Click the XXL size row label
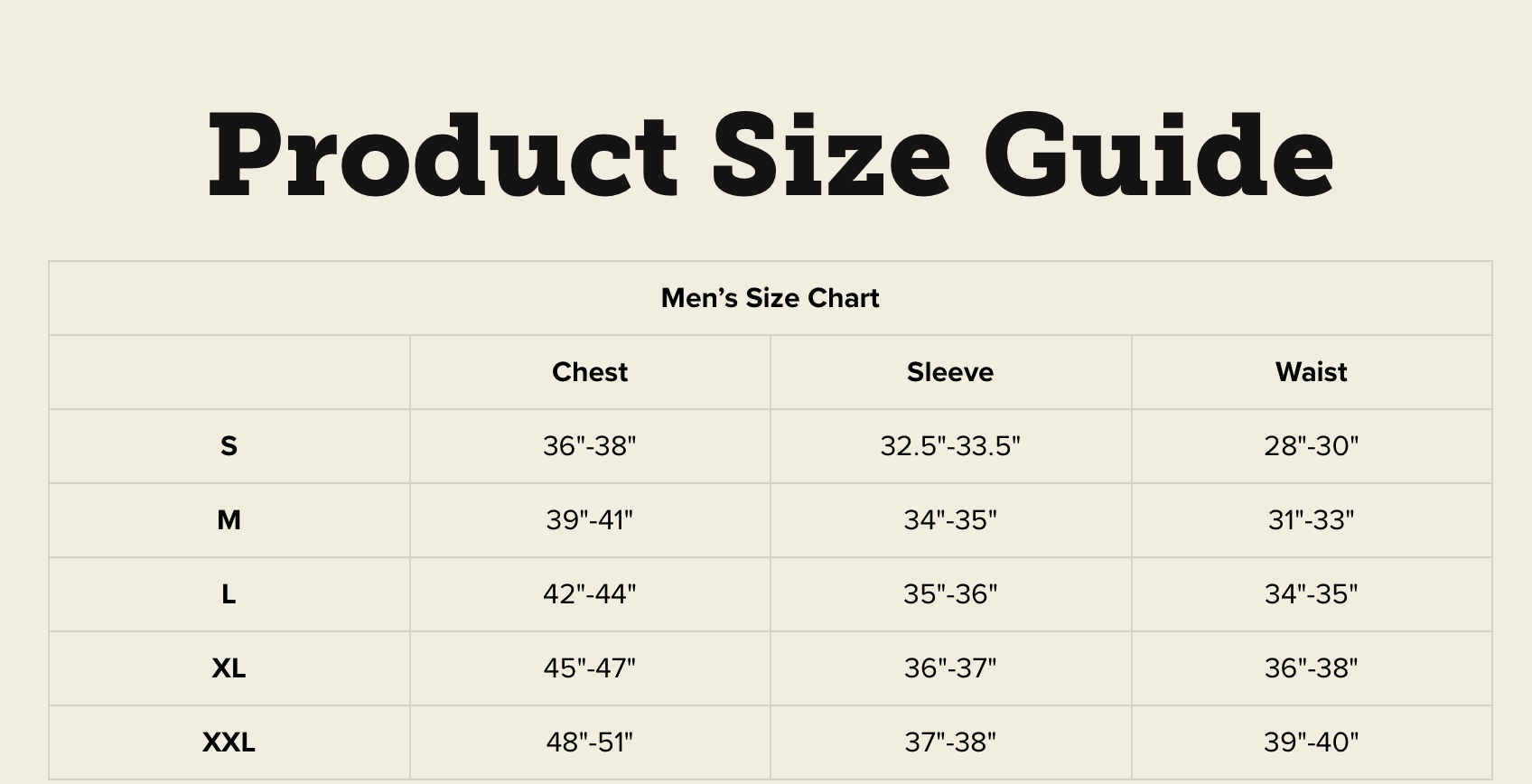Image resolution: width=1532 pixels, height=784 pixels. (x=229, y=742)
